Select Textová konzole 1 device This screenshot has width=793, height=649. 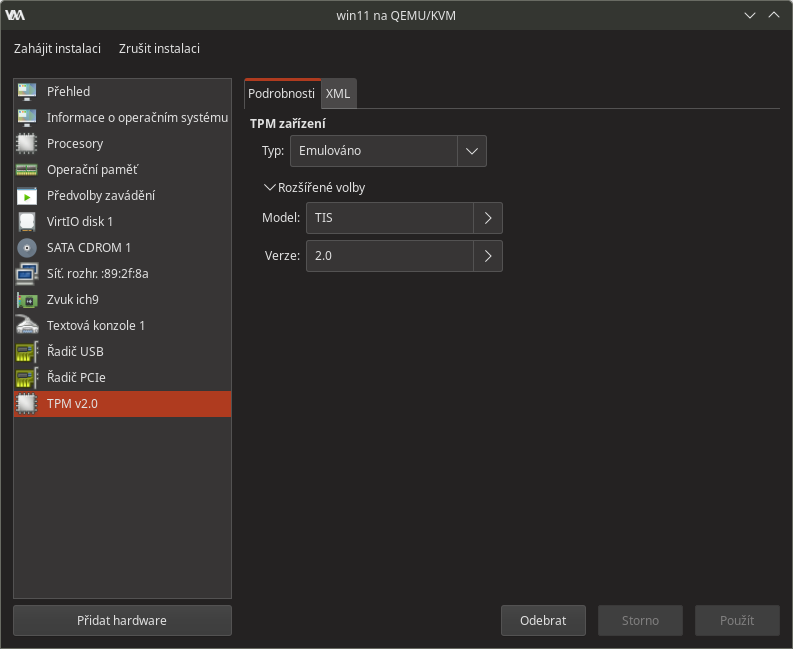pos(122,325)
